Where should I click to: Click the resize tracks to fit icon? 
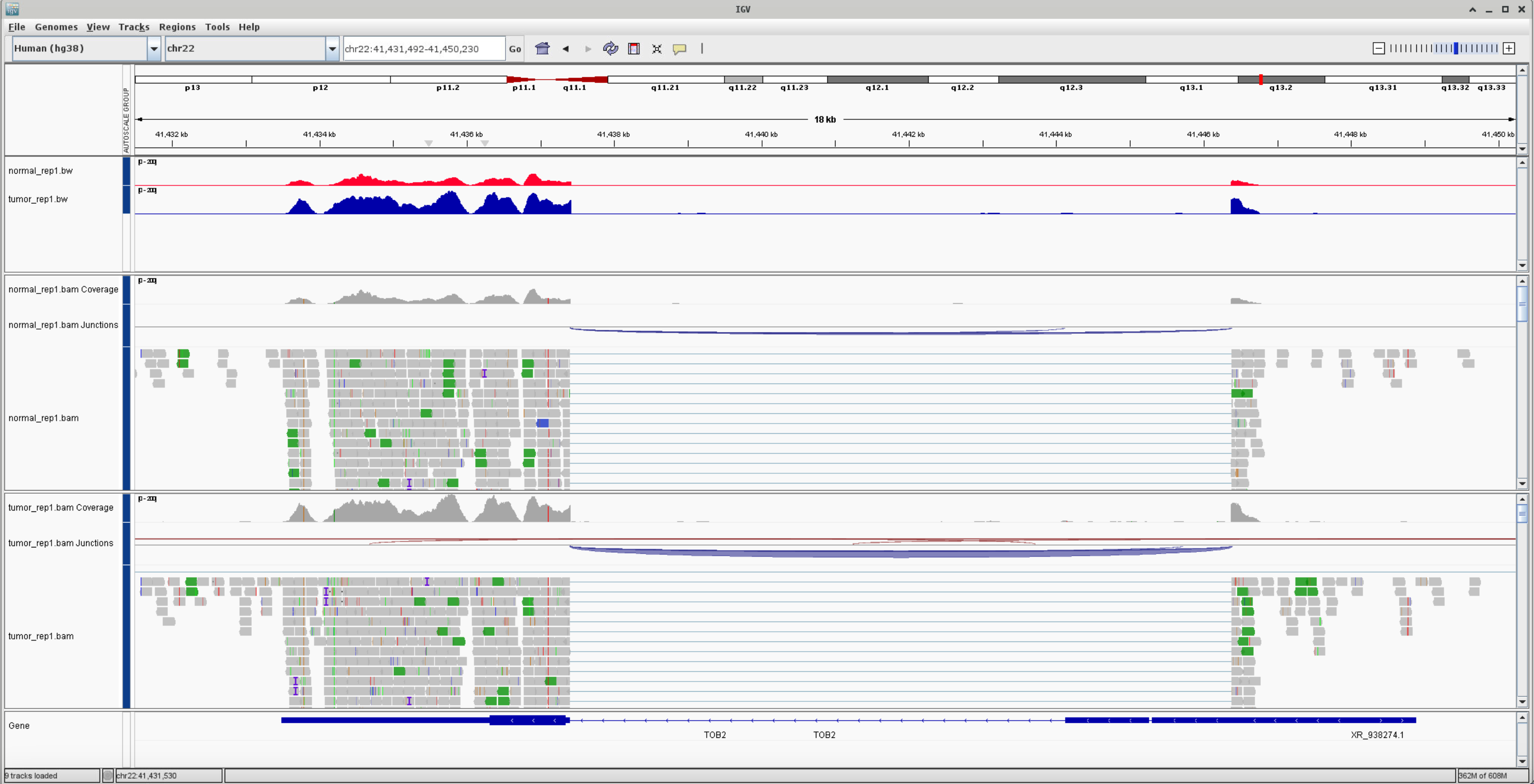pyautogui.click(x=657, y=49)
